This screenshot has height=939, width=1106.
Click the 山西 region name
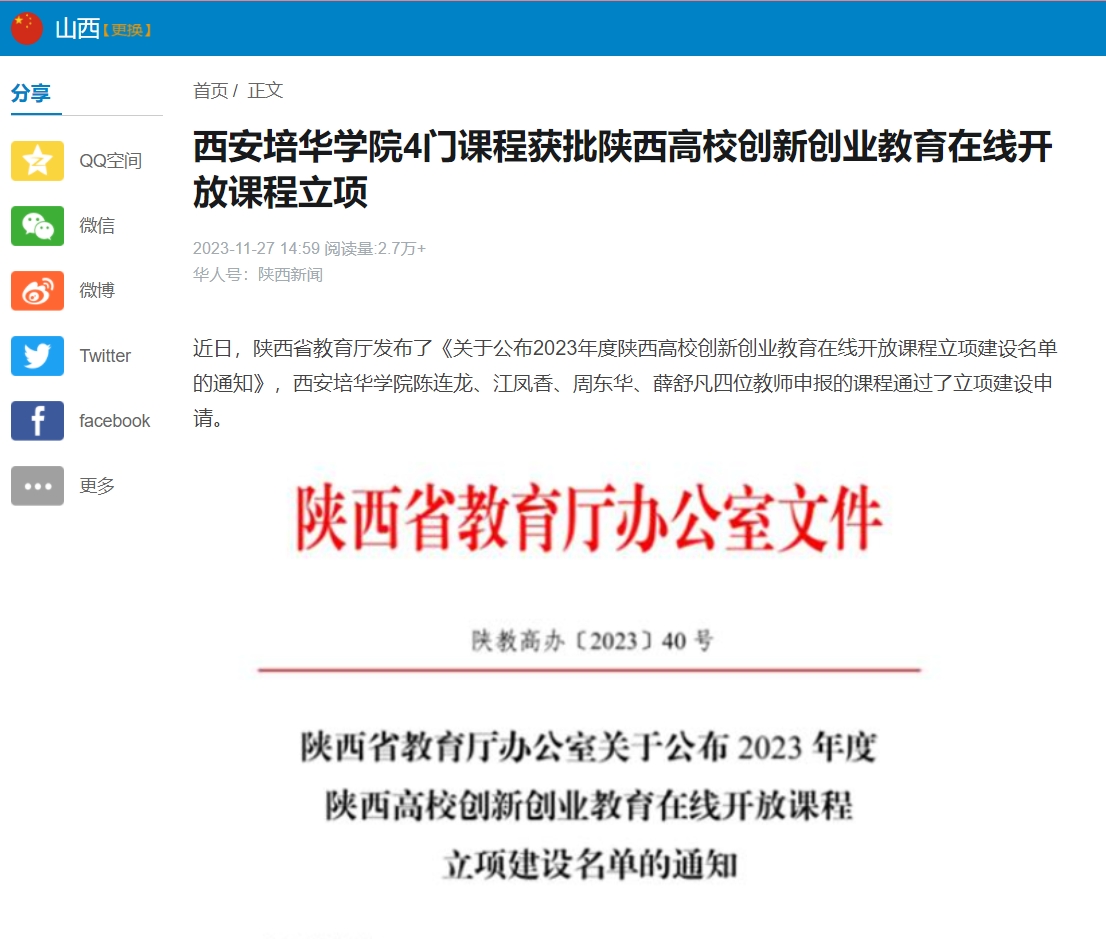pos(77,29)
